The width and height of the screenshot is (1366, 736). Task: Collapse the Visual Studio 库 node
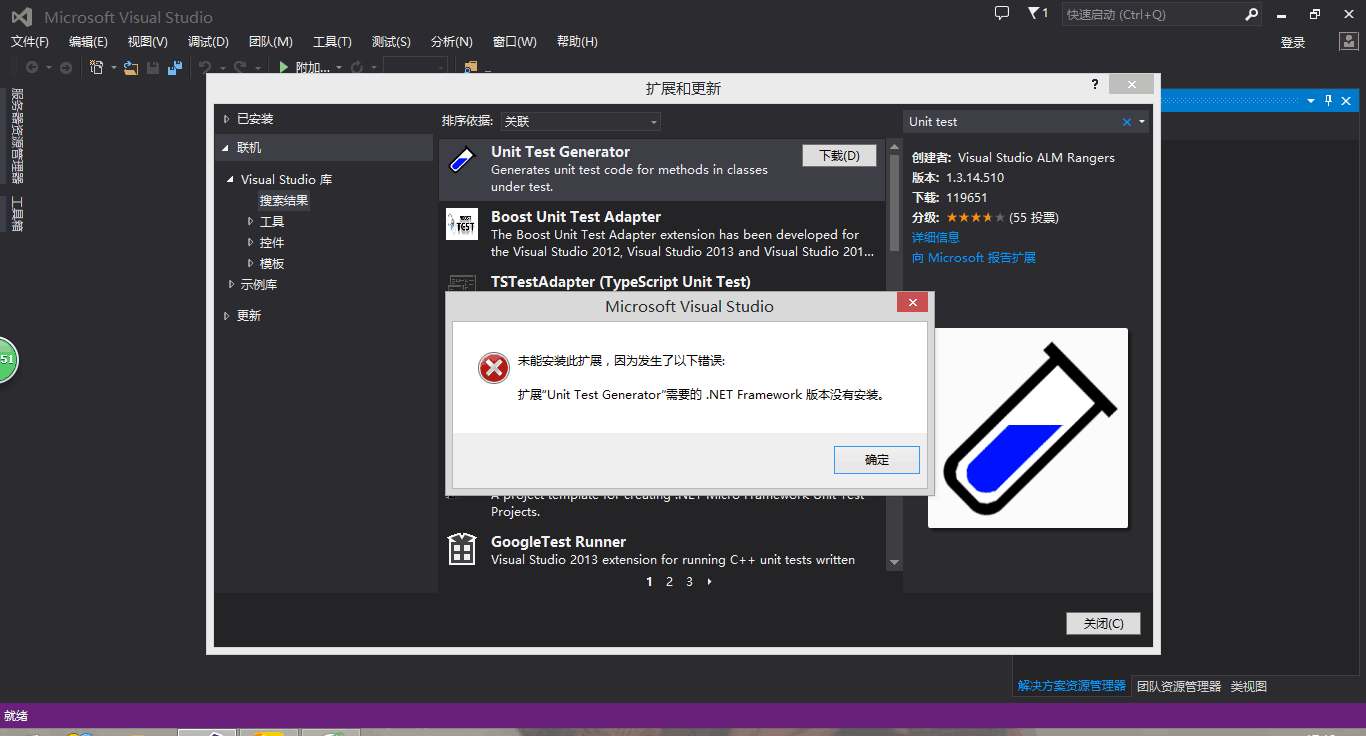tap(230, 180)
